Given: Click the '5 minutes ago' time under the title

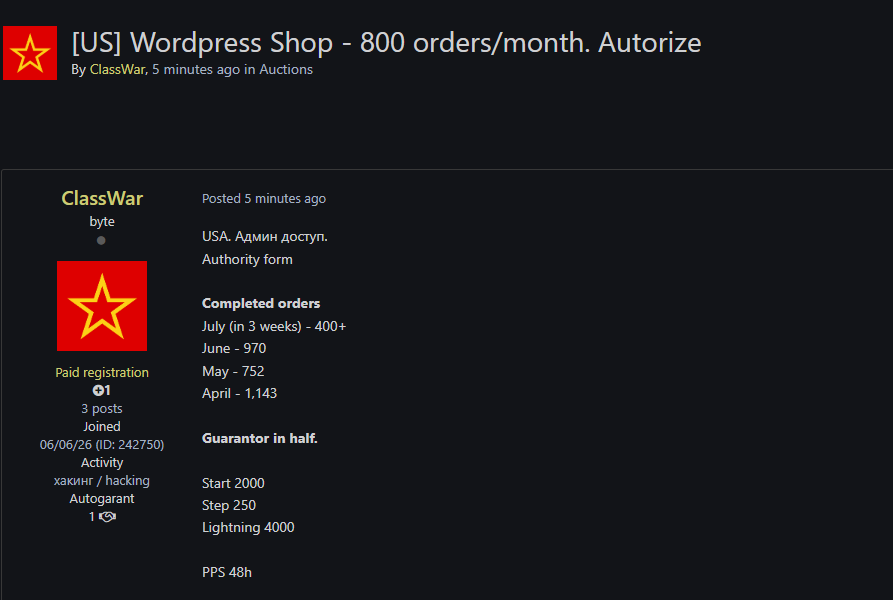Looking at the screenshot, I should pyautogui.click(x=196, y=69).
